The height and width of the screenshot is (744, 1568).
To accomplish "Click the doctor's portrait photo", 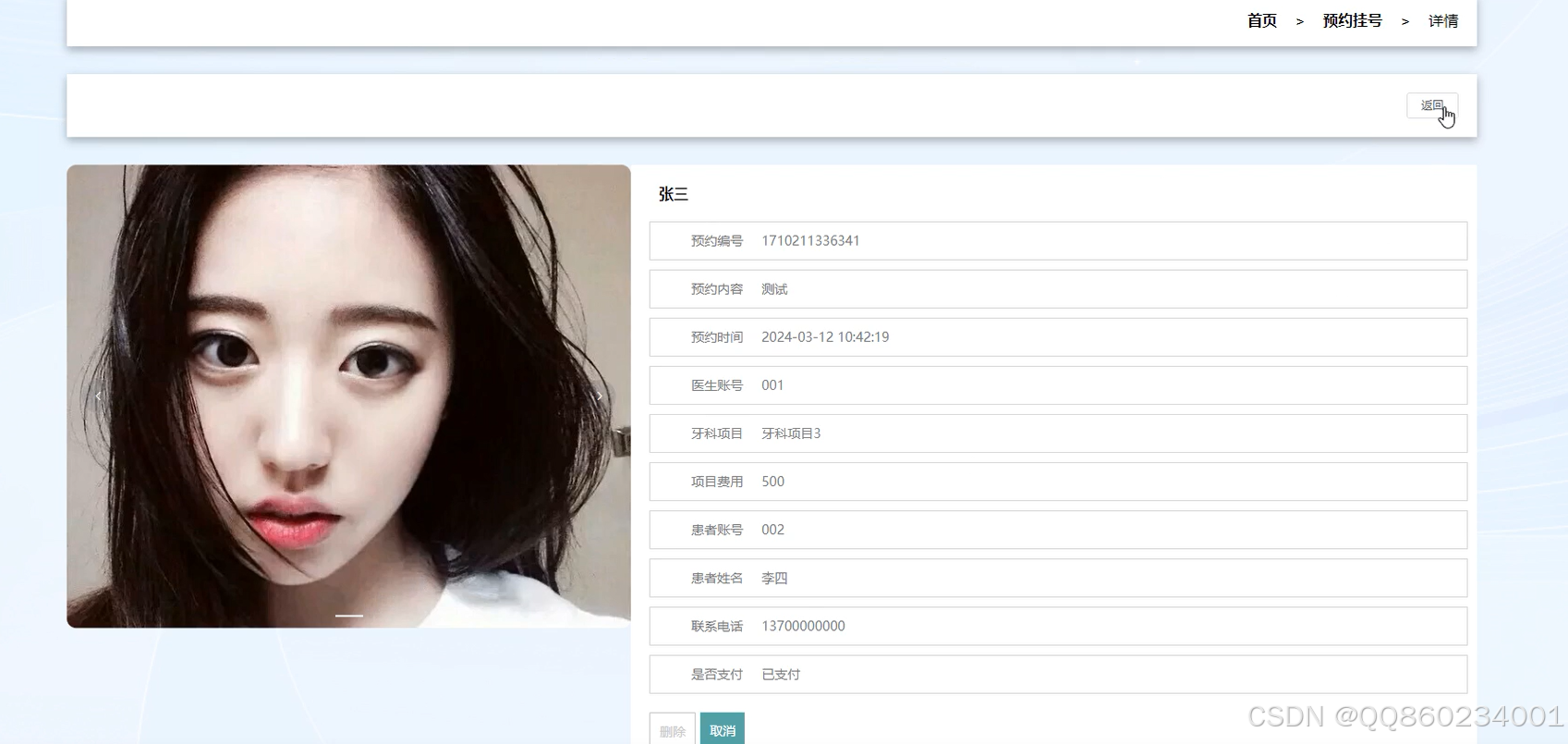I will [x=348, y=370].
